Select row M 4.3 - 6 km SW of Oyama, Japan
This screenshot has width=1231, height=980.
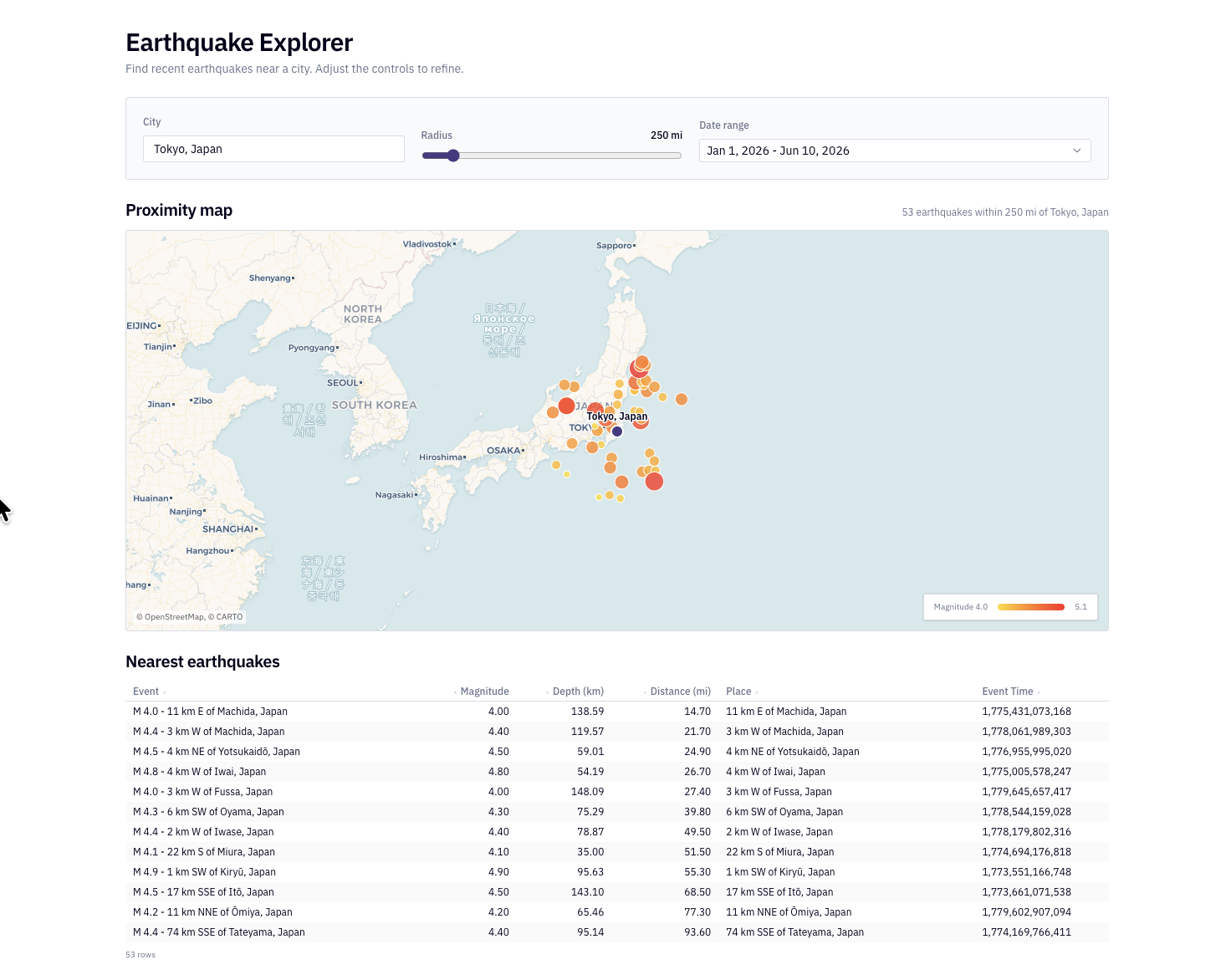(617, 812)
